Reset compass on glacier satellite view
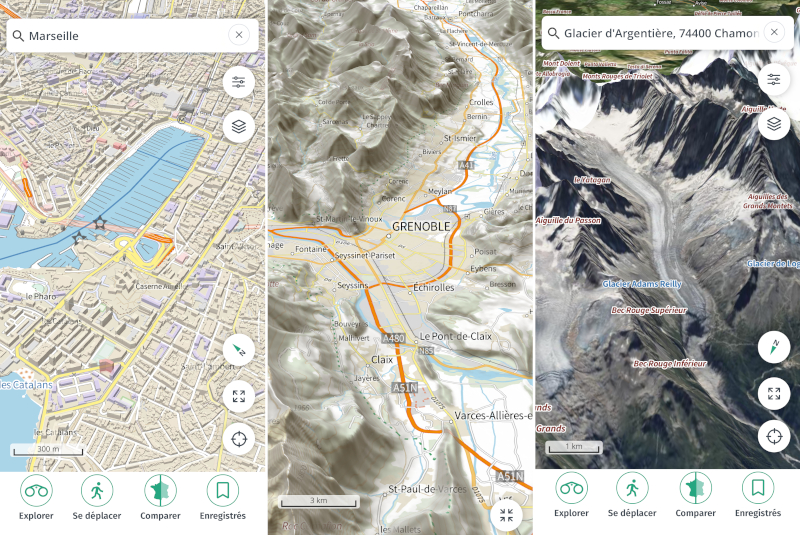Image resolution: width=800 pixels, height=535 pixels. (774, 347)
